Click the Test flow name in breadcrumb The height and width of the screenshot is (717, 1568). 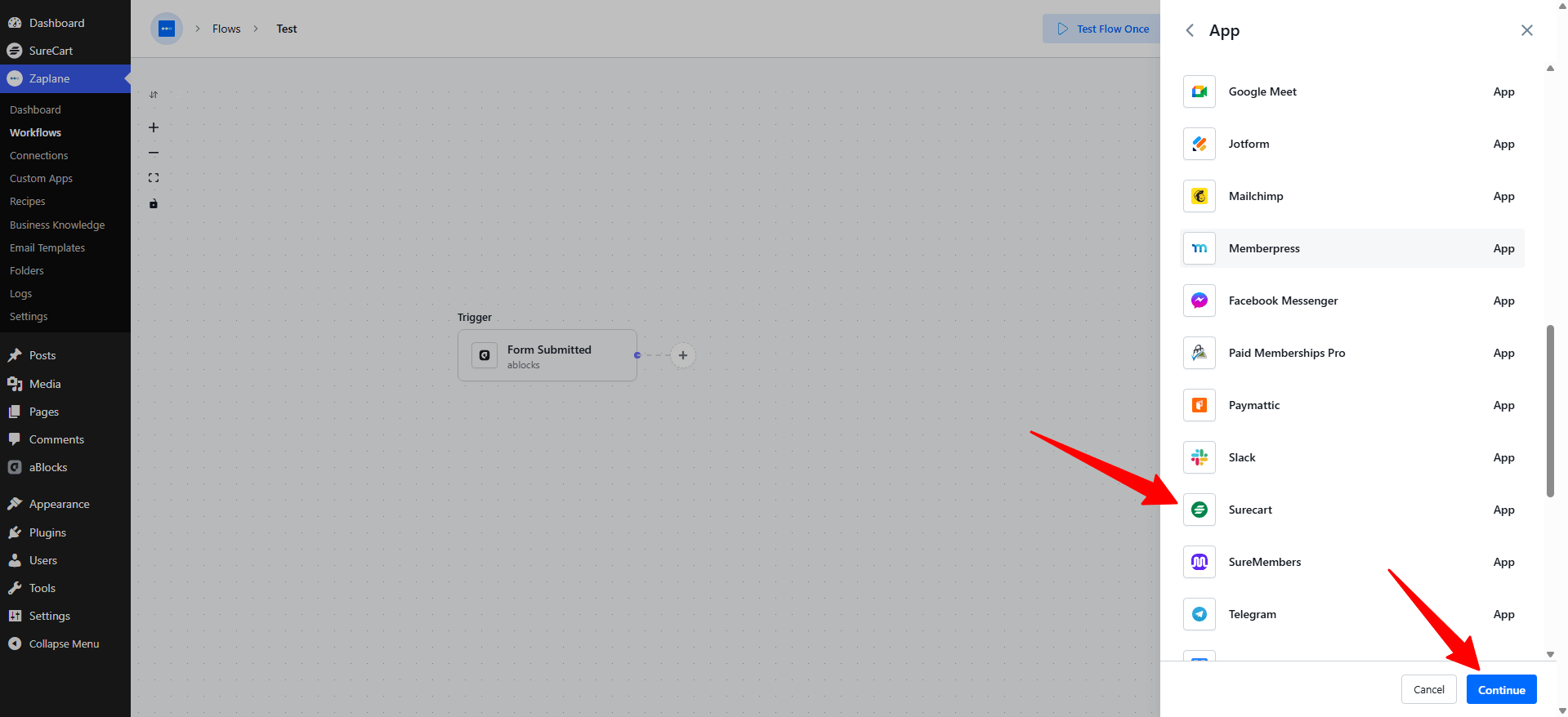click(x=286, y=29)
